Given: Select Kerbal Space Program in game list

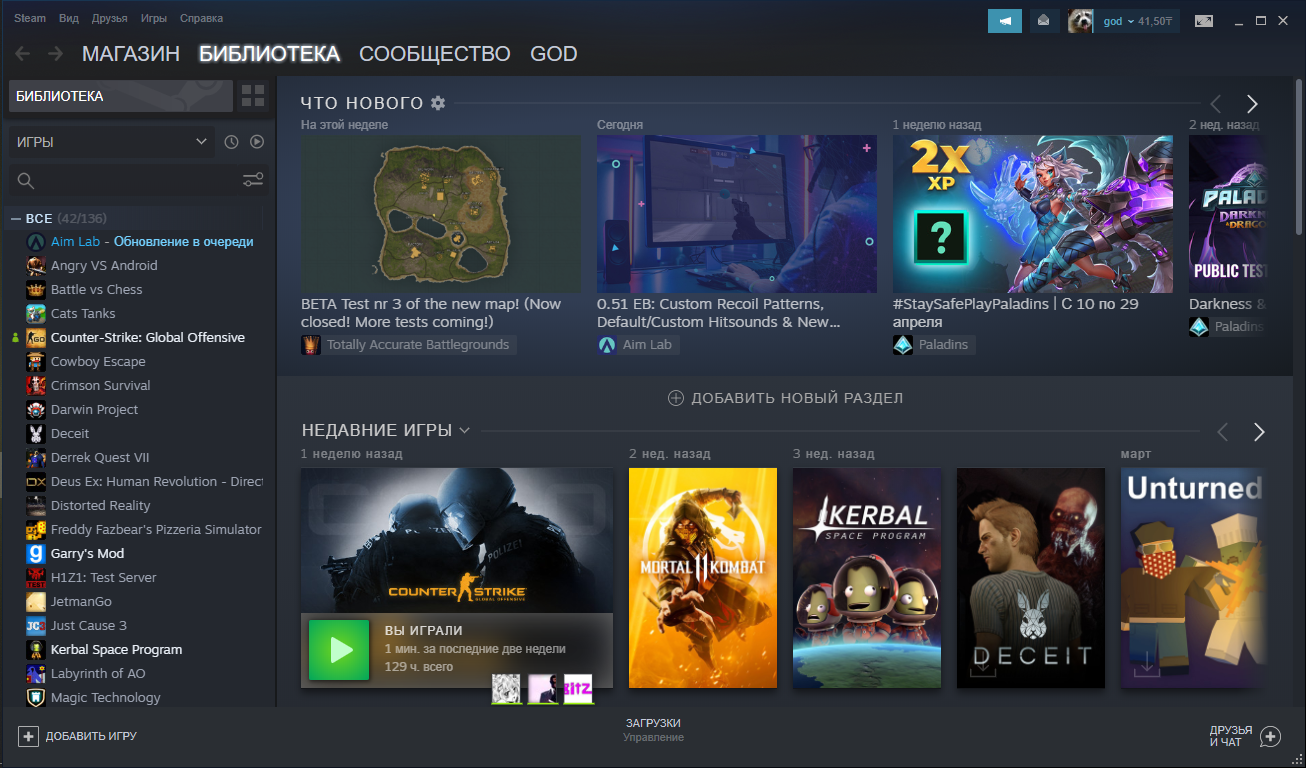Looking at the screenshot, I should 117,650.
